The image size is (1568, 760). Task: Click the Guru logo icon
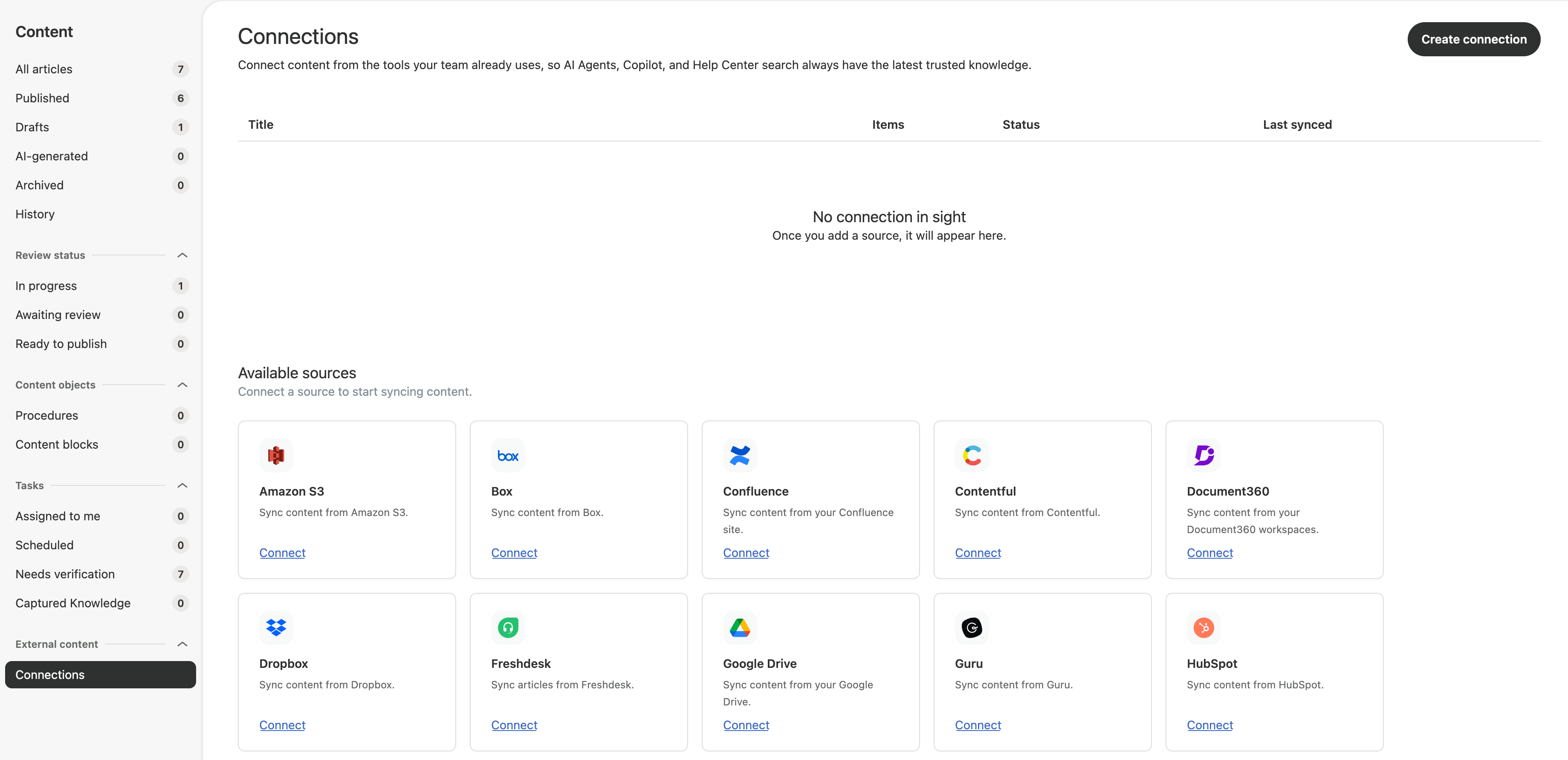coord(972,627)
